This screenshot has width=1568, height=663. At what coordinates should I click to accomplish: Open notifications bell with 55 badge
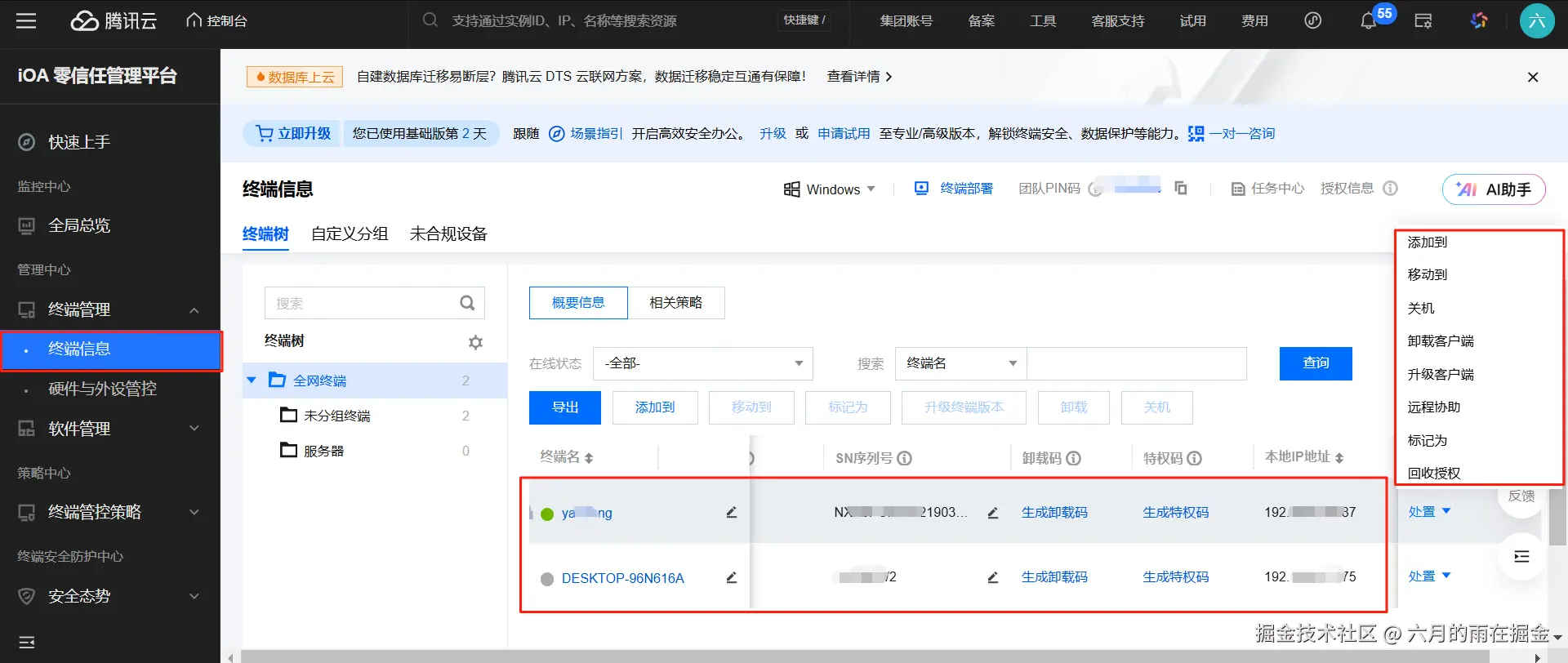click(x=1369, y=20)
